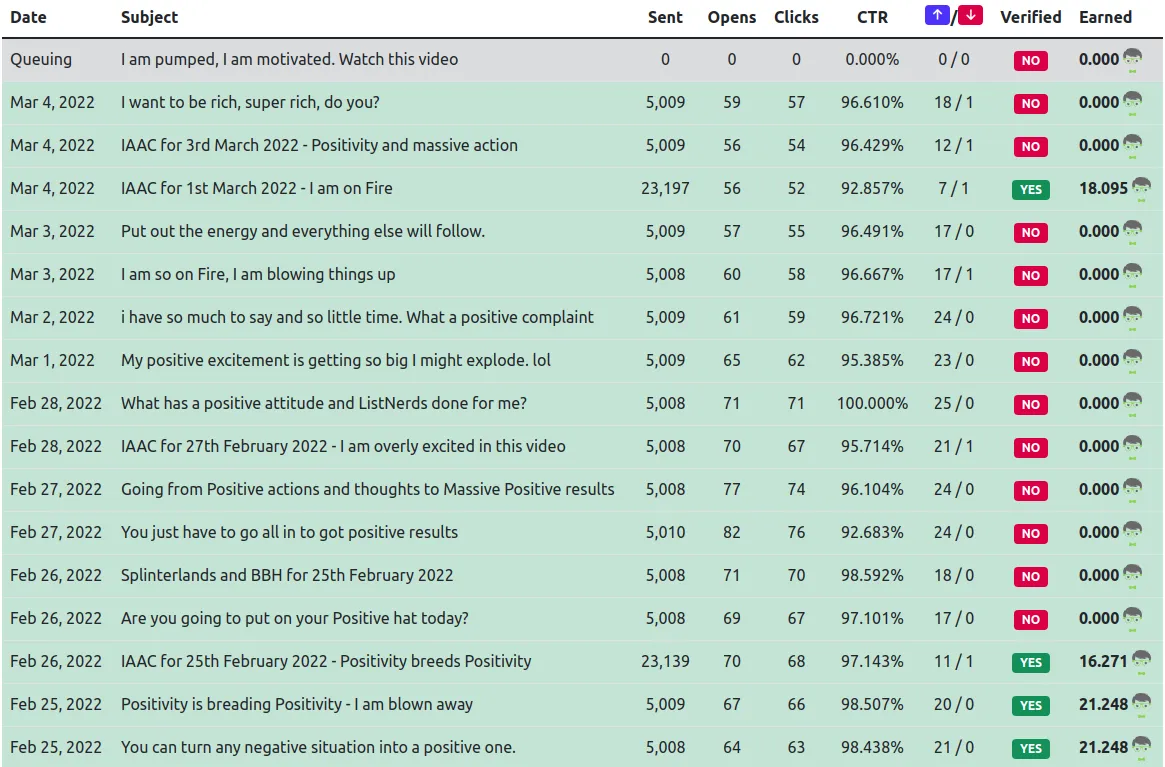Click nerd icon in 'Put out the energy' row
The width and height of the screenshot is (1165, 767).
1132,232
